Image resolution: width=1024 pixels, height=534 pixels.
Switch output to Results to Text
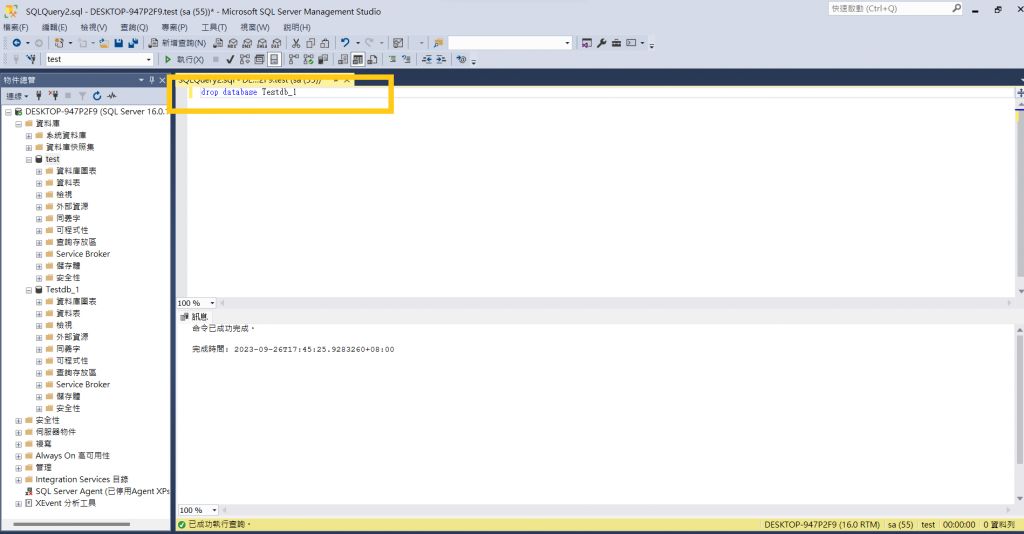pyautogui.click(x=343, y=59)
